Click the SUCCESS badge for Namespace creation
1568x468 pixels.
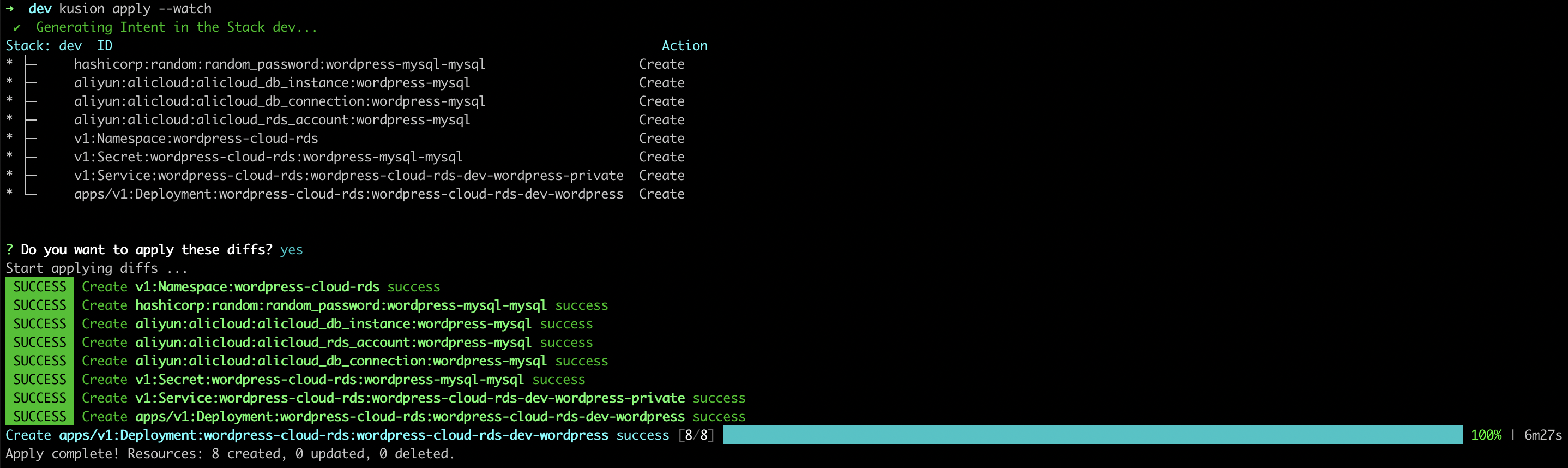click(x=40, y=287)
